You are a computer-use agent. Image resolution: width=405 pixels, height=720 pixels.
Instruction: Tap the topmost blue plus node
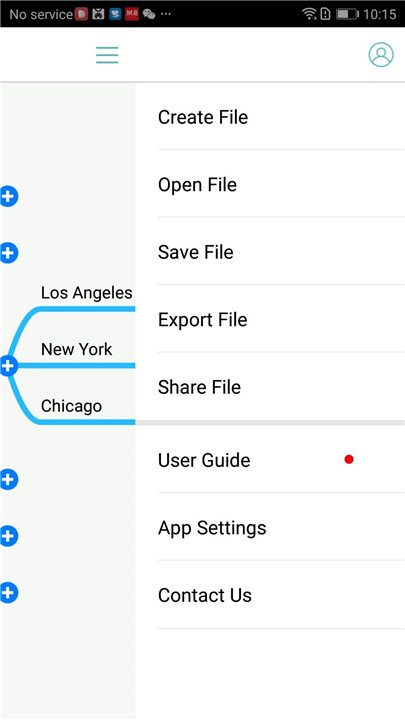click(x=8, y=197)
